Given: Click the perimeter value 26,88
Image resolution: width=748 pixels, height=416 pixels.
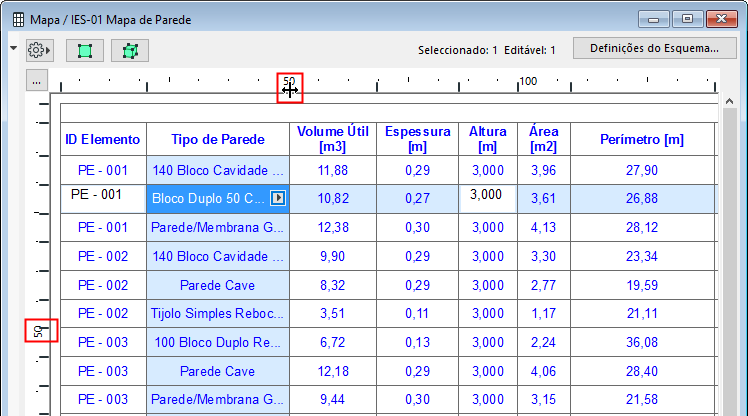Looking at the screenshot, I should (x=642, y=198).
